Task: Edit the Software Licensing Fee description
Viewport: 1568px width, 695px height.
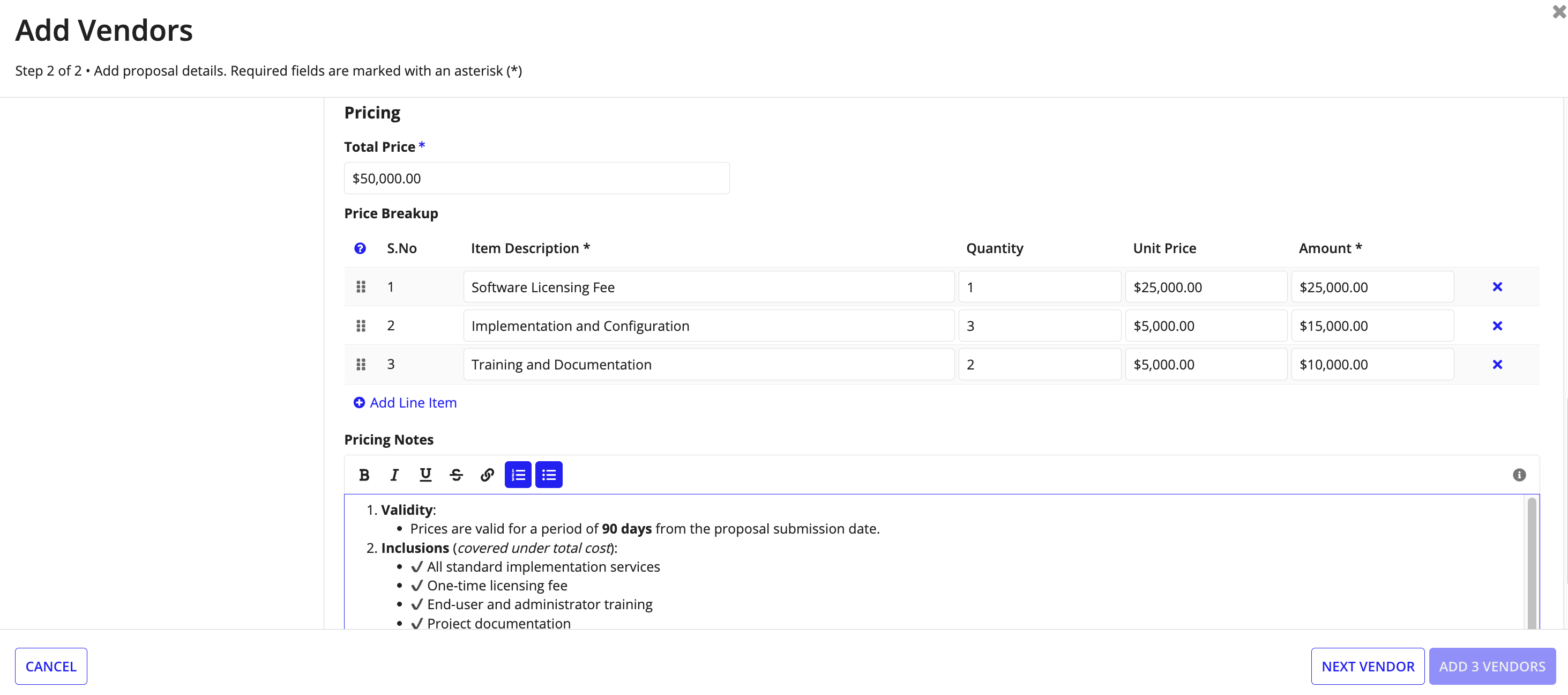Action: 708,287
